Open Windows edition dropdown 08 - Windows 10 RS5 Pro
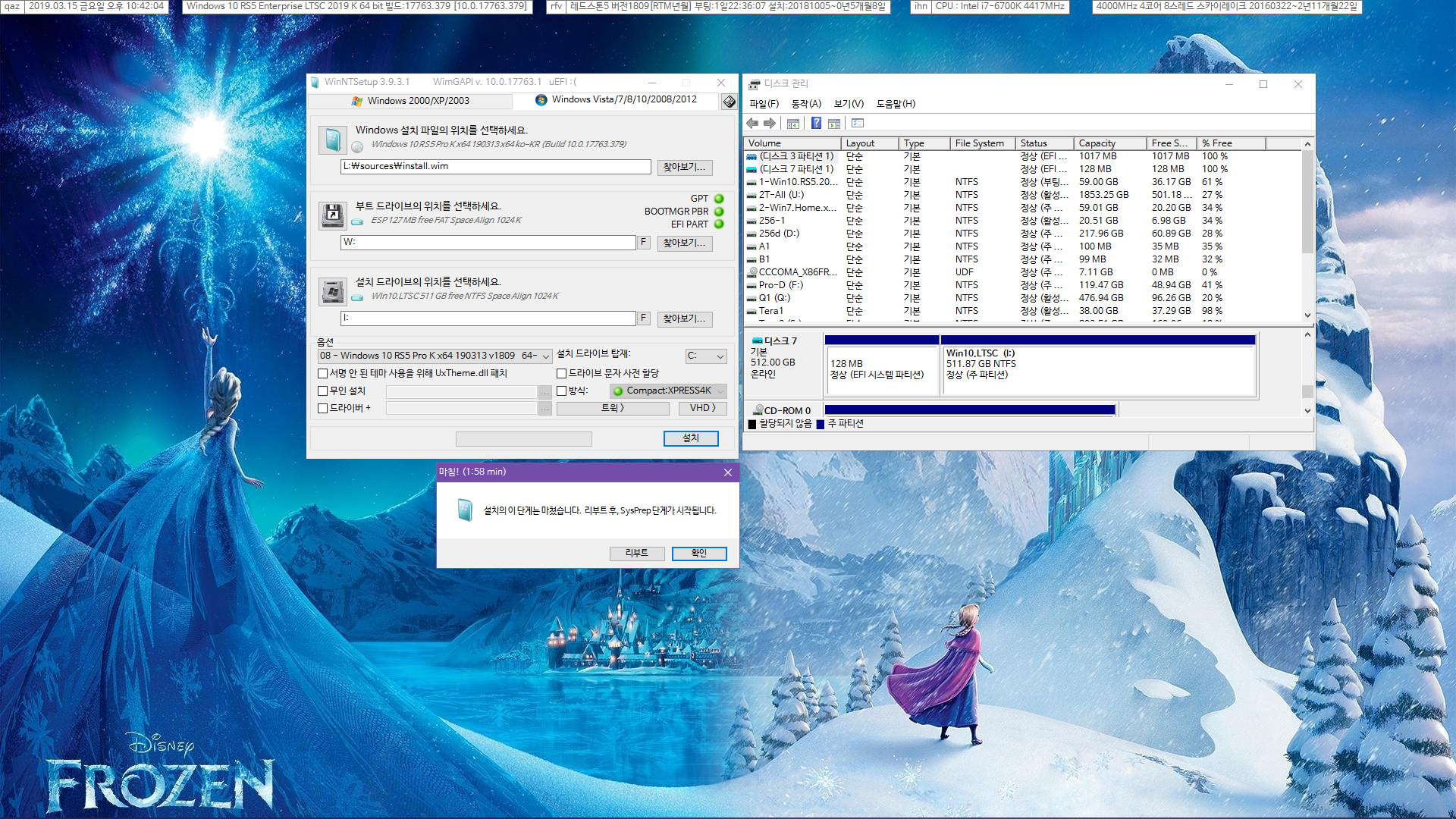The width and height of the screenshot is (1456, 819). 435,356
